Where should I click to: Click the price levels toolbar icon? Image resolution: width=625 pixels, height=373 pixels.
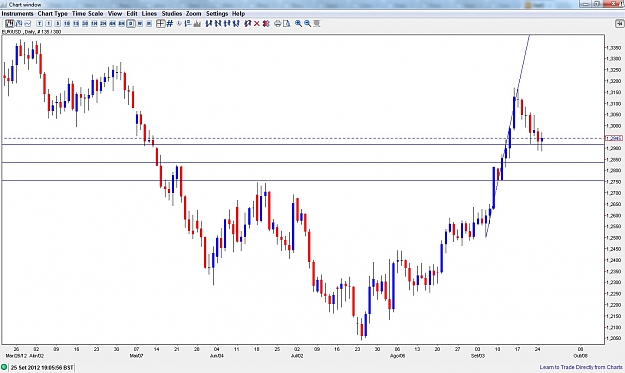[188, 24]
